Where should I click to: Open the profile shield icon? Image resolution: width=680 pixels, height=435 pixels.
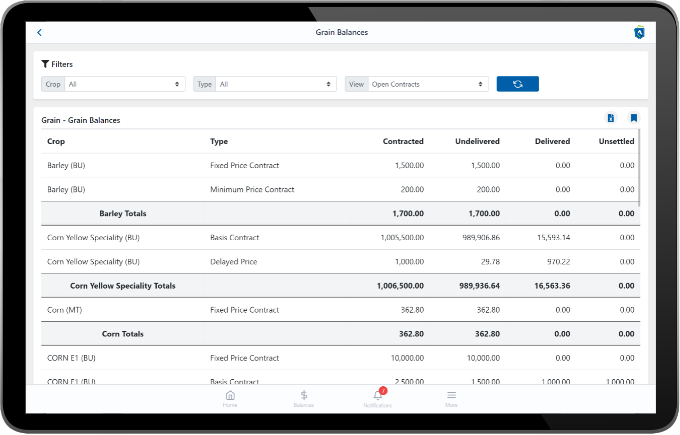pos(638,33)
